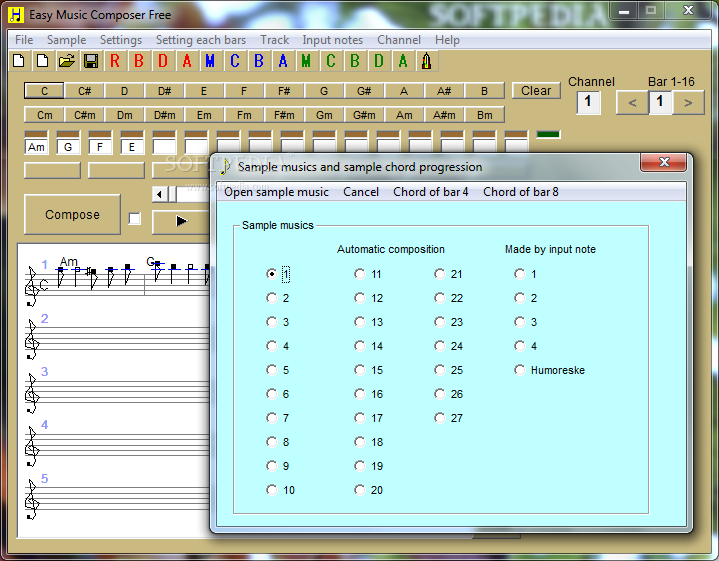The image size is (719, 561).
Task: Open the Channel menu
Action: click(x=399, y=40)
